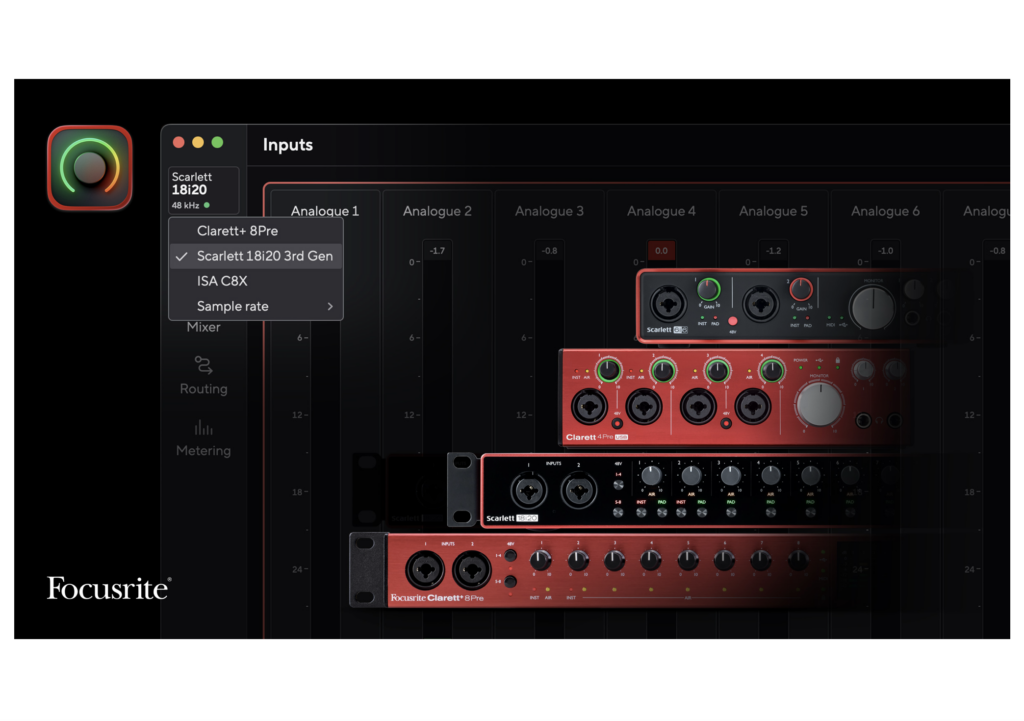Click the Focusrite Control app icon
Viewport: 1024px width, 721px height.
(89, 168)
